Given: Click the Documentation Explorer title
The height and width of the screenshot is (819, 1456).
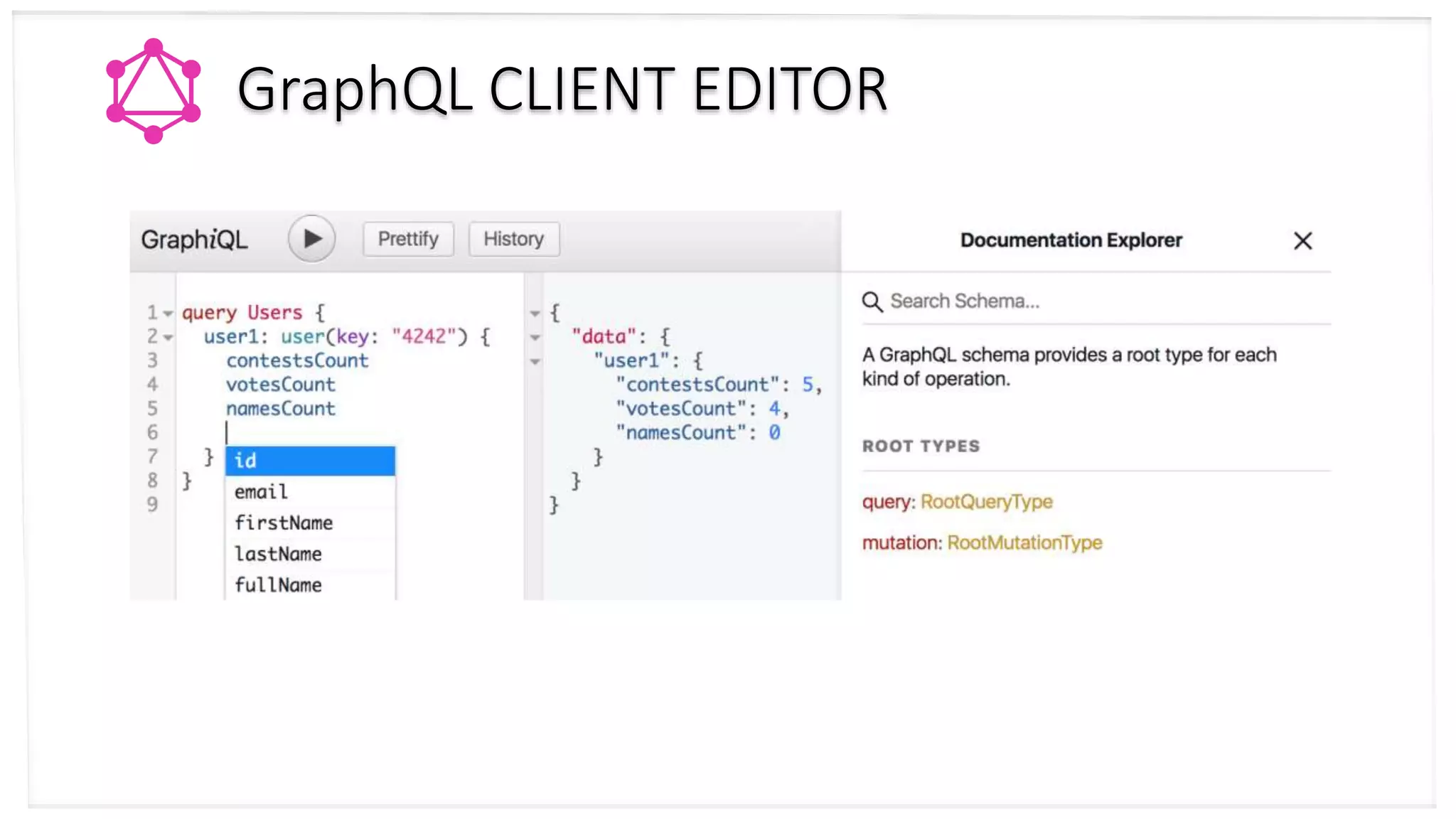Looking at the screenshot, I should click(x=1071, y=240).
